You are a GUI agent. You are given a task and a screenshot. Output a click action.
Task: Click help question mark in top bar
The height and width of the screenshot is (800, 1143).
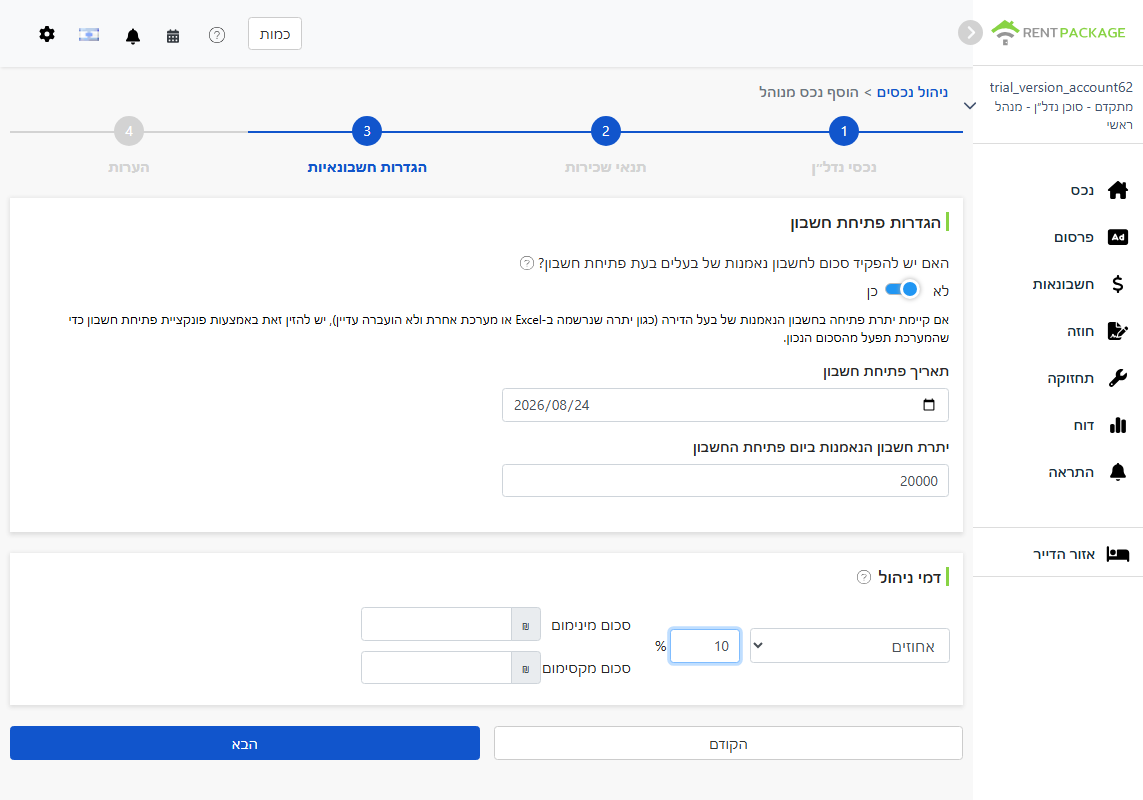(x=216, y=35)
